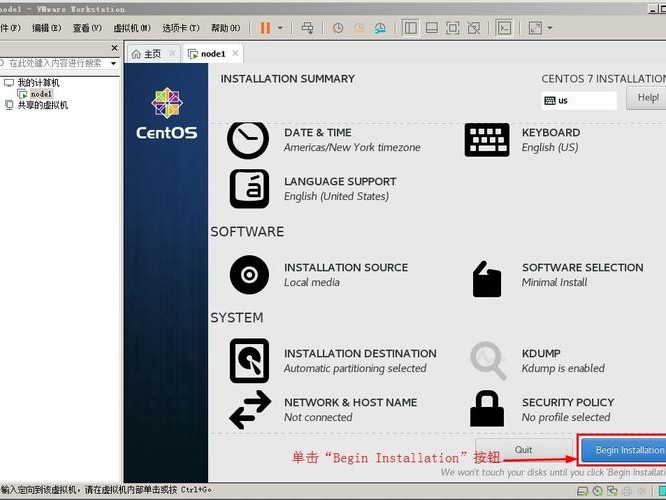Take a snapshot of this virtual machine
The image size is (666, 500).
point(338,28)
